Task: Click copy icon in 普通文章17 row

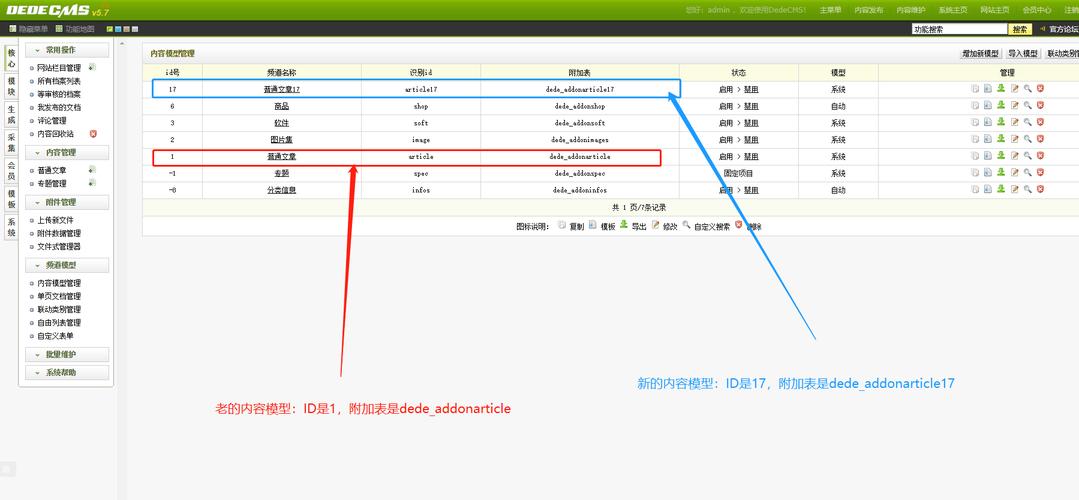Action: (974, 88)
